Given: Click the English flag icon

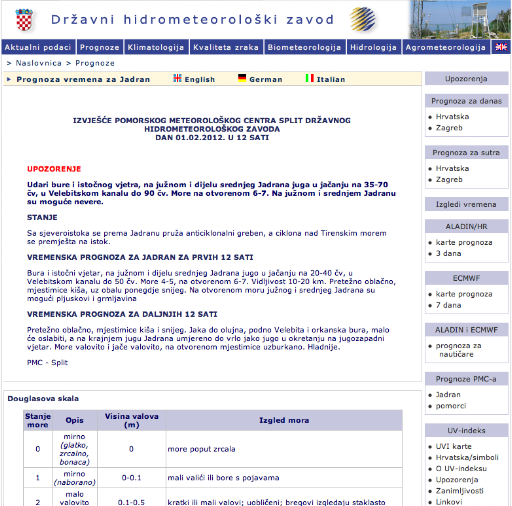Looking at the screenshot, I should coord(177,78).
